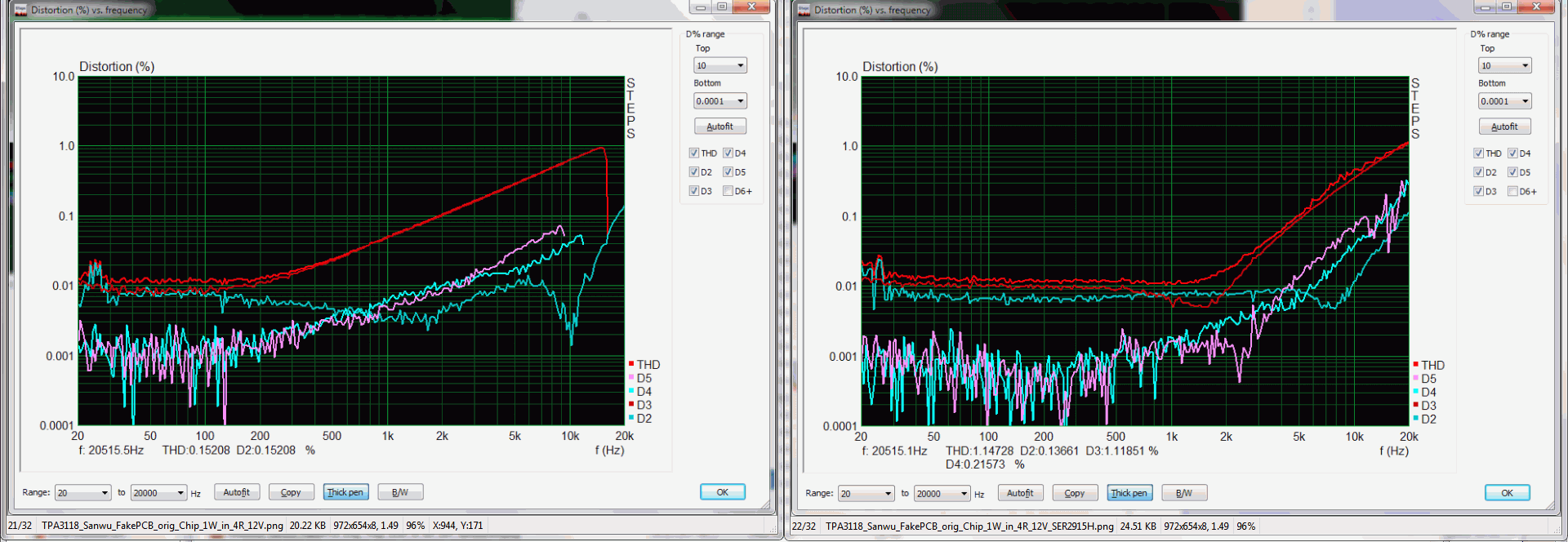The image size is (1568, 542).
Task: Enable D6+ checkbox in right window
Action: [x=1512, y=191]
